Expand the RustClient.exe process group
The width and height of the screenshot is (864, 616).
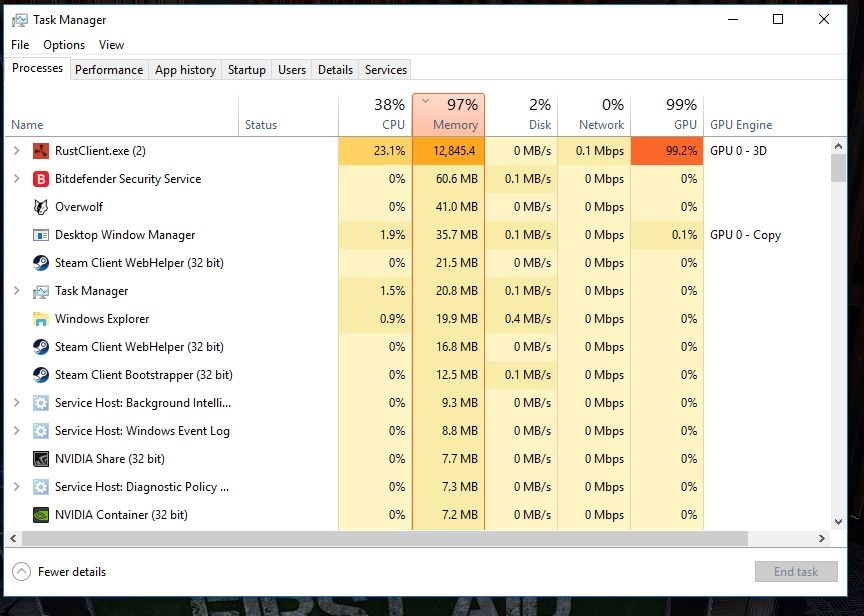coord(17,150)
